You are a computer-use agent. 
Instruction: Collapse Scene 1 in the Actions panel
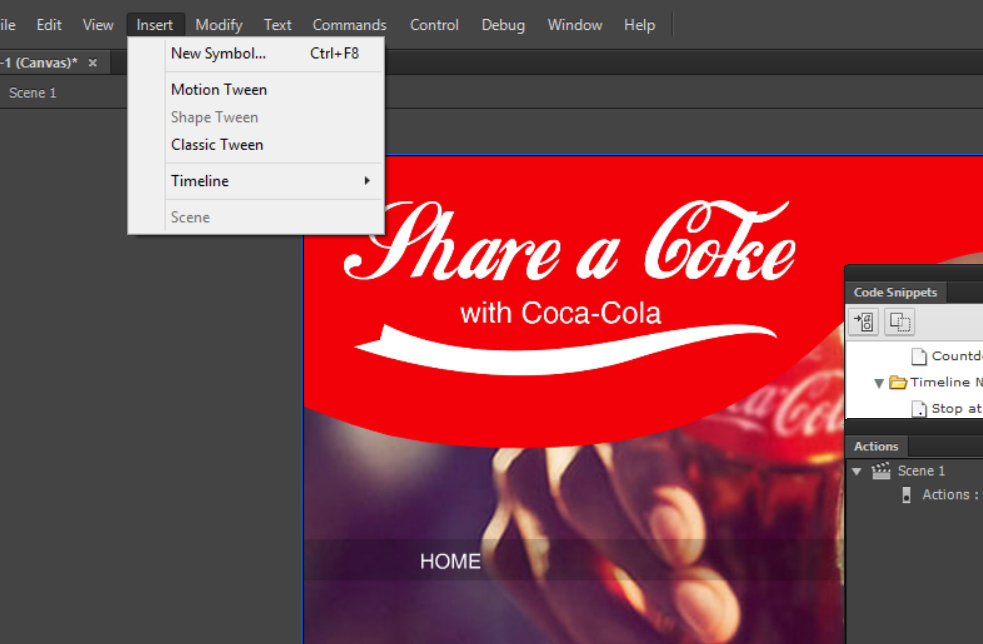point(856,470)
